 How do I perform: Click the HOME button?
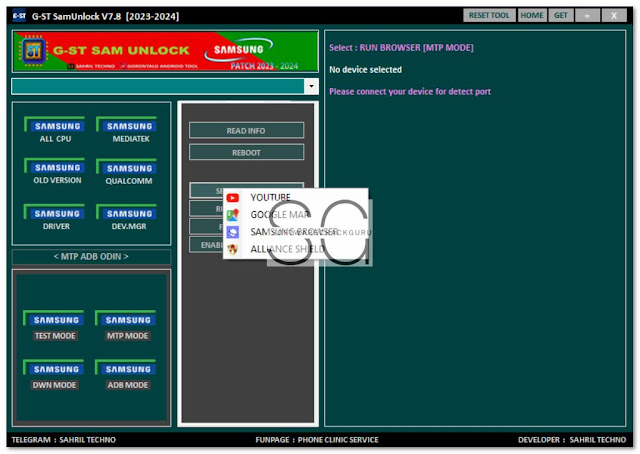coord(532,16)
